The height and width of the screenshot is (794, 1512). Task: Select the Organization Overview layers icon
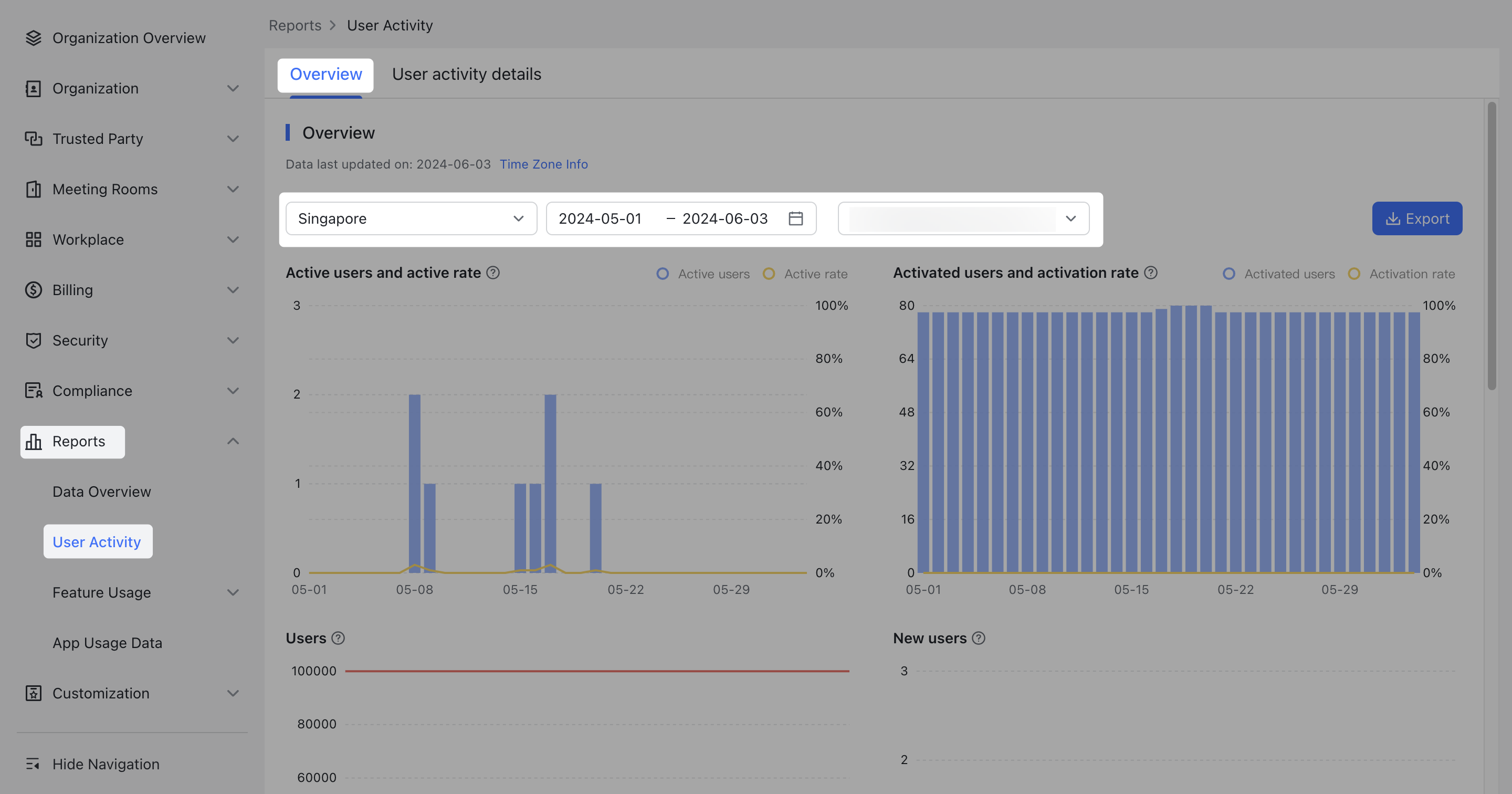coord(34,38)
